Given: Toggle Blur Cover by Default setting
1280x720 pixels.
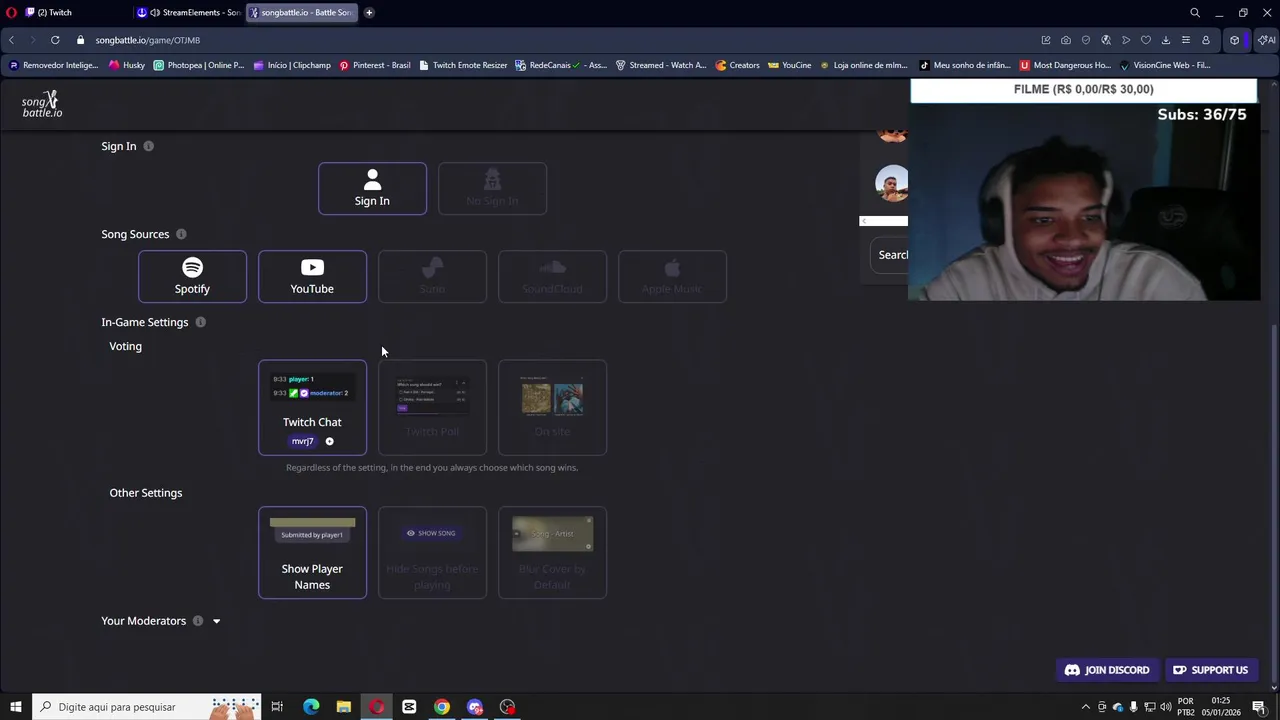Looking at the screenshot, I should (x=552, y=553).
